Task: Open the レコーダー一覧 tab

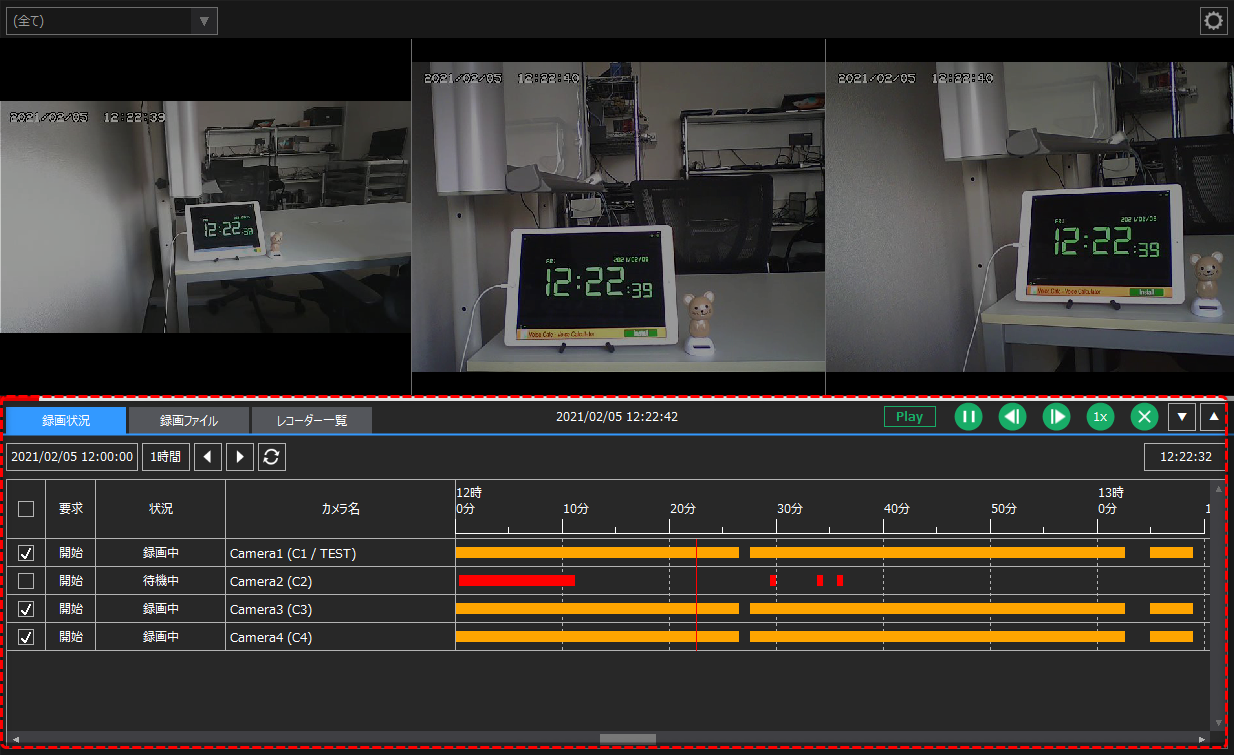Action: [311, 420]
